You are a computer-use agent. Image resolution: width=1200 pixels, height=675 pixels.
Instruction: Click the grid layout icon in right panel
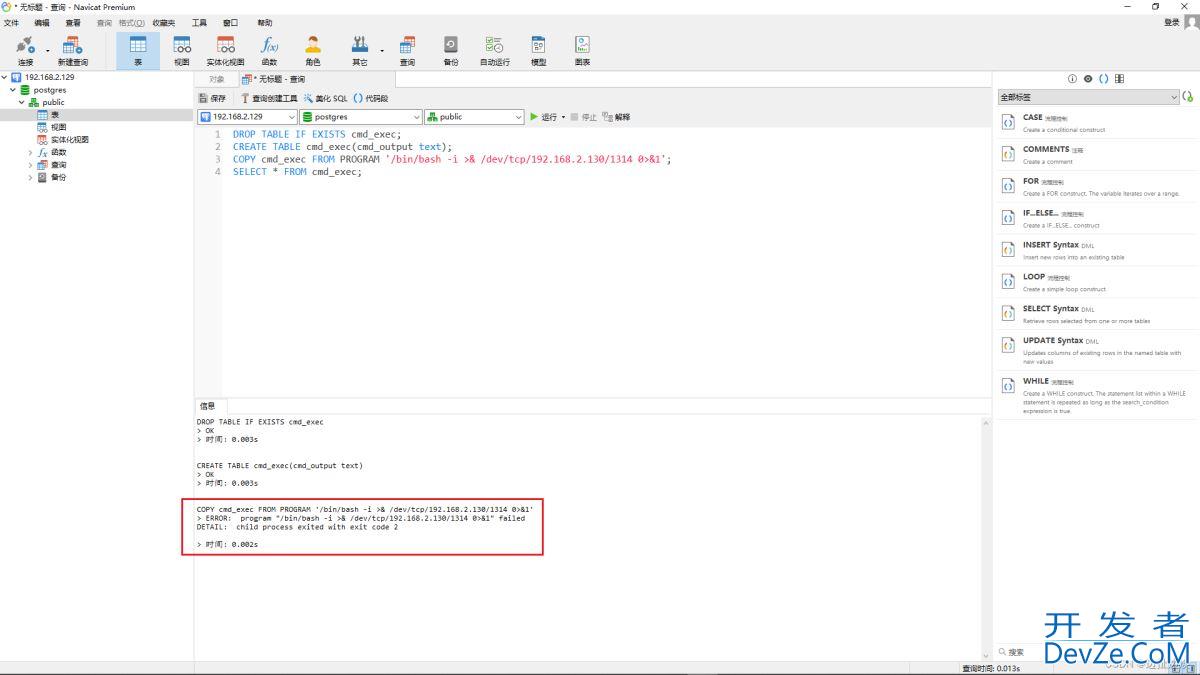point(1119,79)
